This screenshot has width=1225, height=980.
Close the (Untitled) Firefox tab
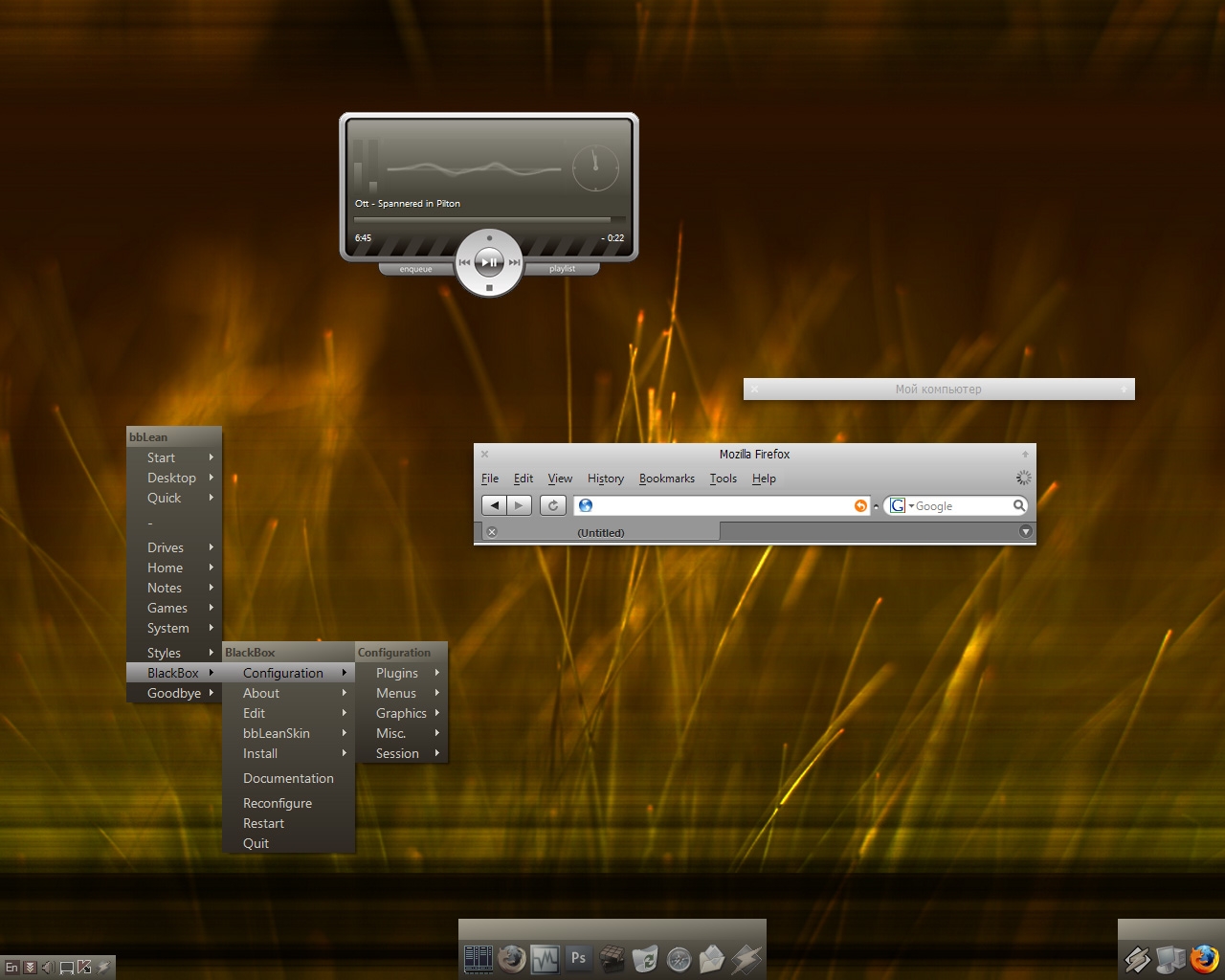point(491,532)
